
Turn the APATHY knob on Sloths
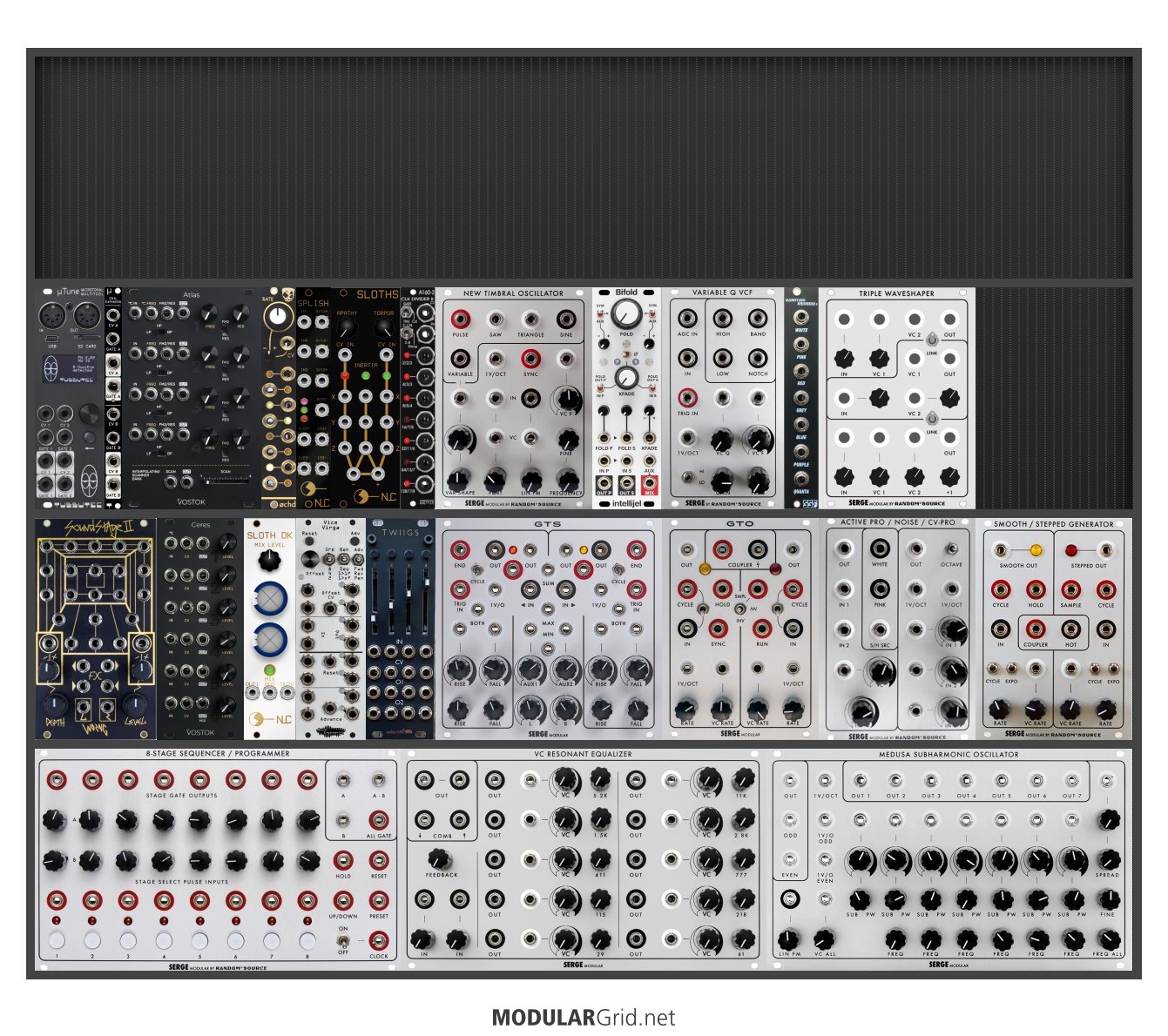coord(346,327)
